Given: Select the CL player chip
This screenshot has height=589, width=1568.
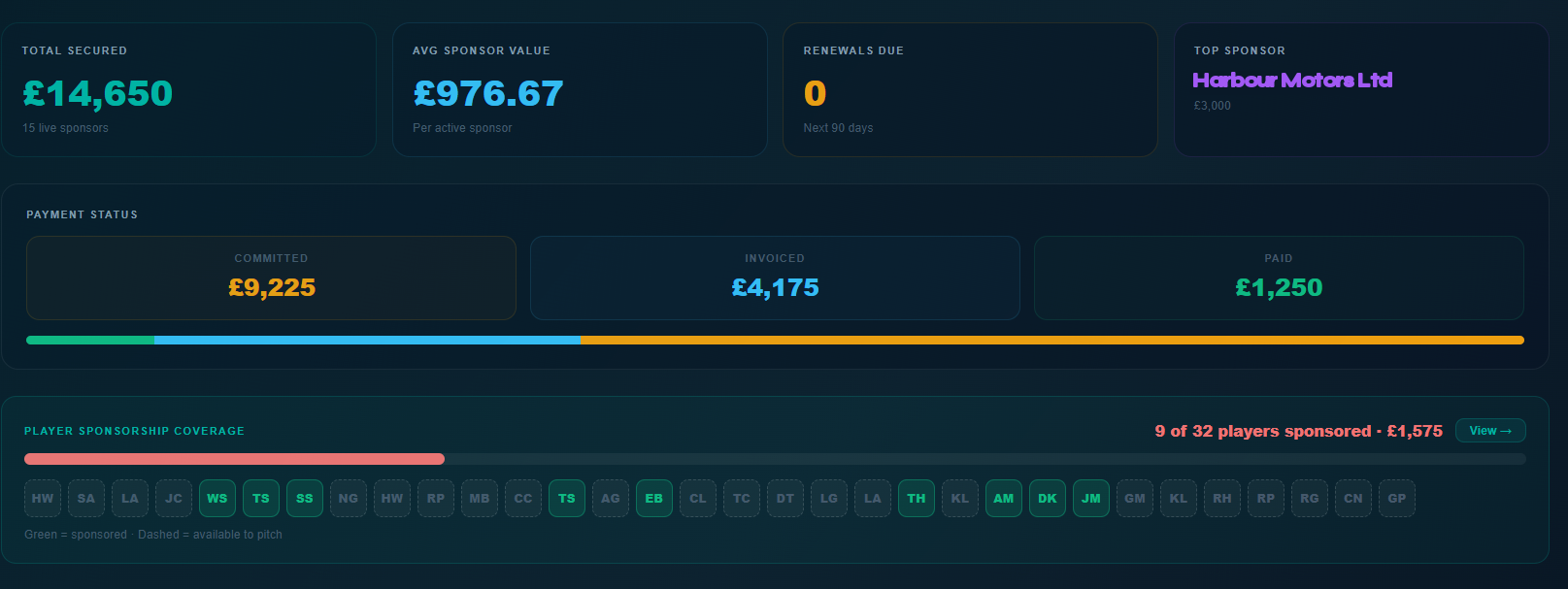Looking at the screenshot, I should click(x=698, y=499).
